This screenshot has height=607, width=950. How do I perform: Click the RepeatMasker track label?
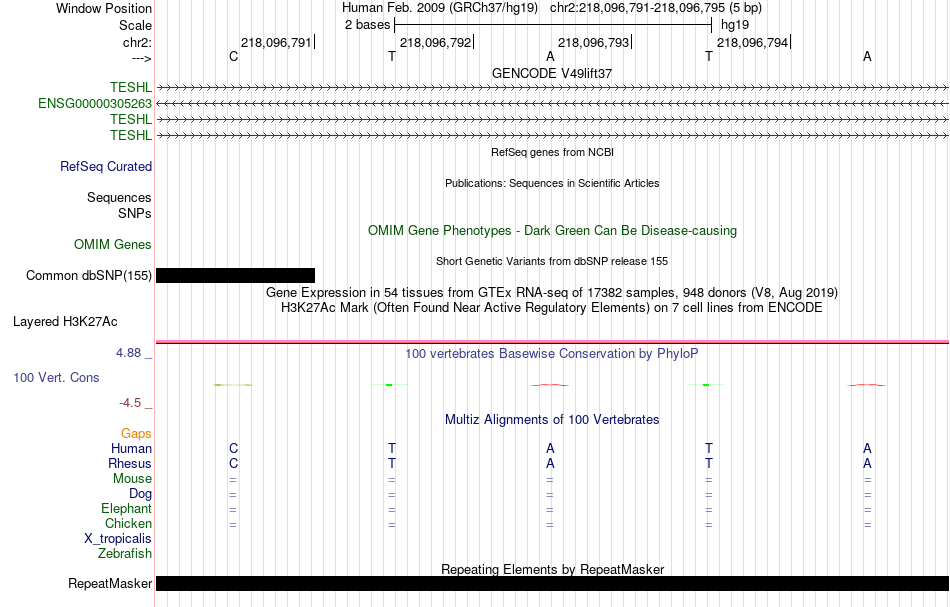point(110,583)
